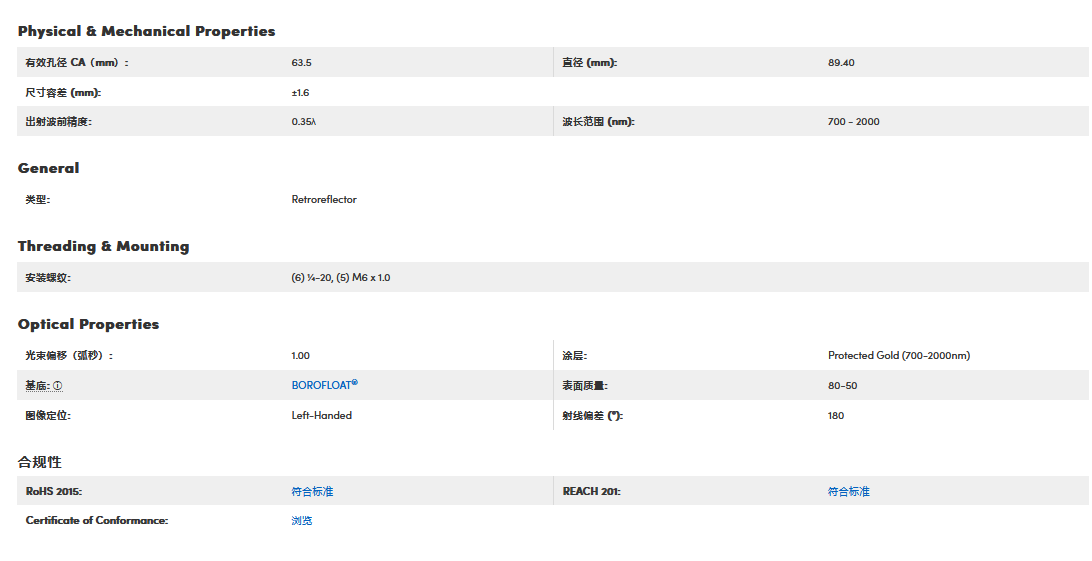Select the ¼-20 and M6 mounting thread value

click(340, 277)
